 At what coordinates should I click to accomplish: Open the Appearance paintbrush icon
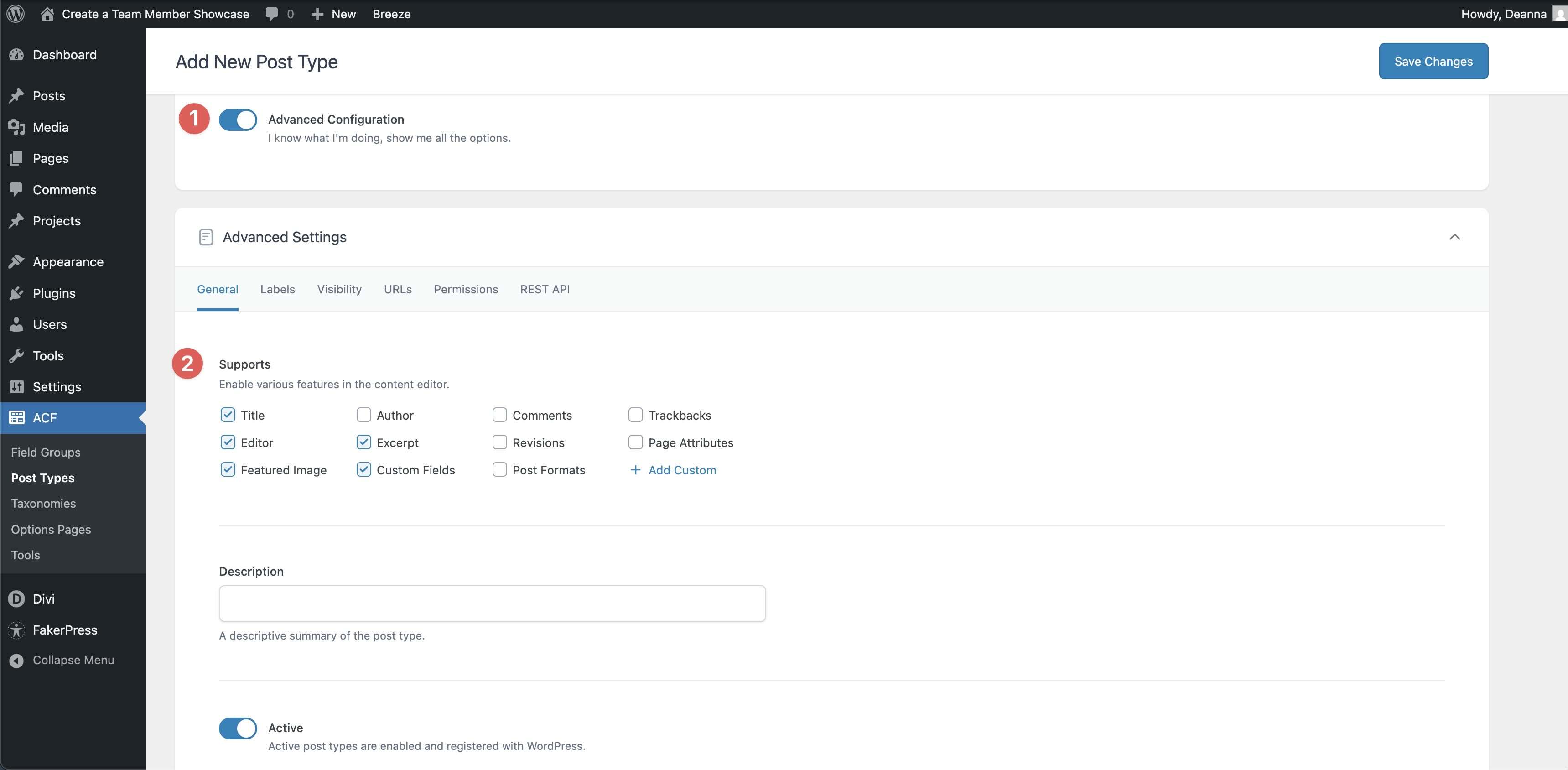coord(17,261)
